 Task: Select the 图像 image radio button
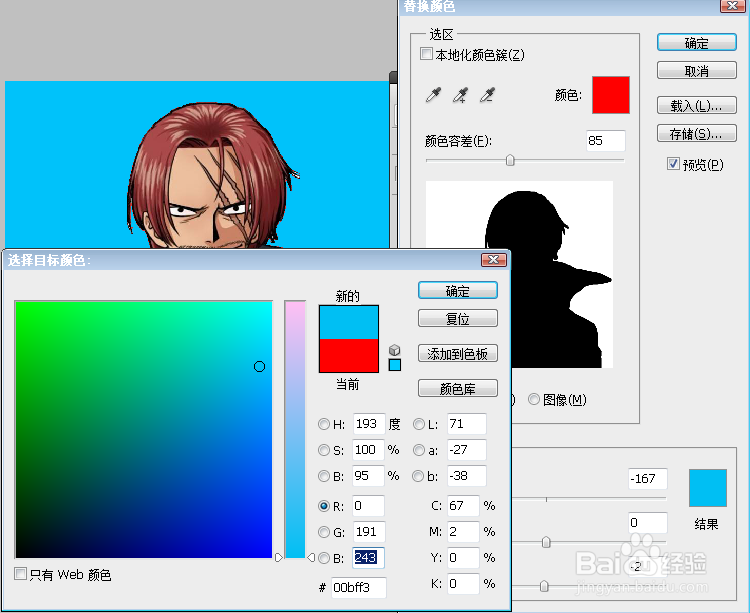(x=534, y=399)
